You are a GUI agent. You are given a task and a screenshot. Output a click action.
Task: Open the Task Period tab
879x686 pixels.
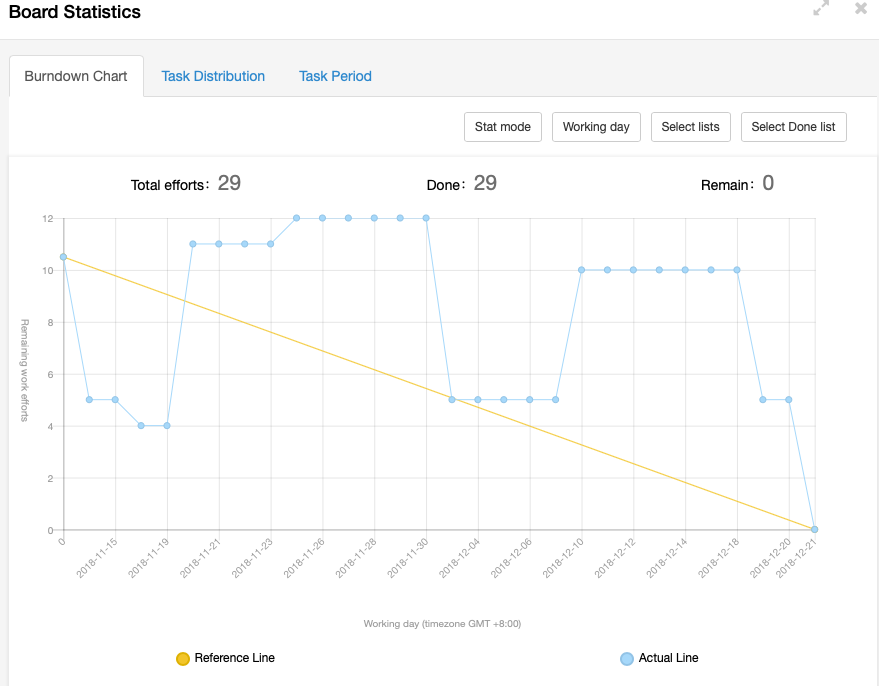(x=335, y=76)
